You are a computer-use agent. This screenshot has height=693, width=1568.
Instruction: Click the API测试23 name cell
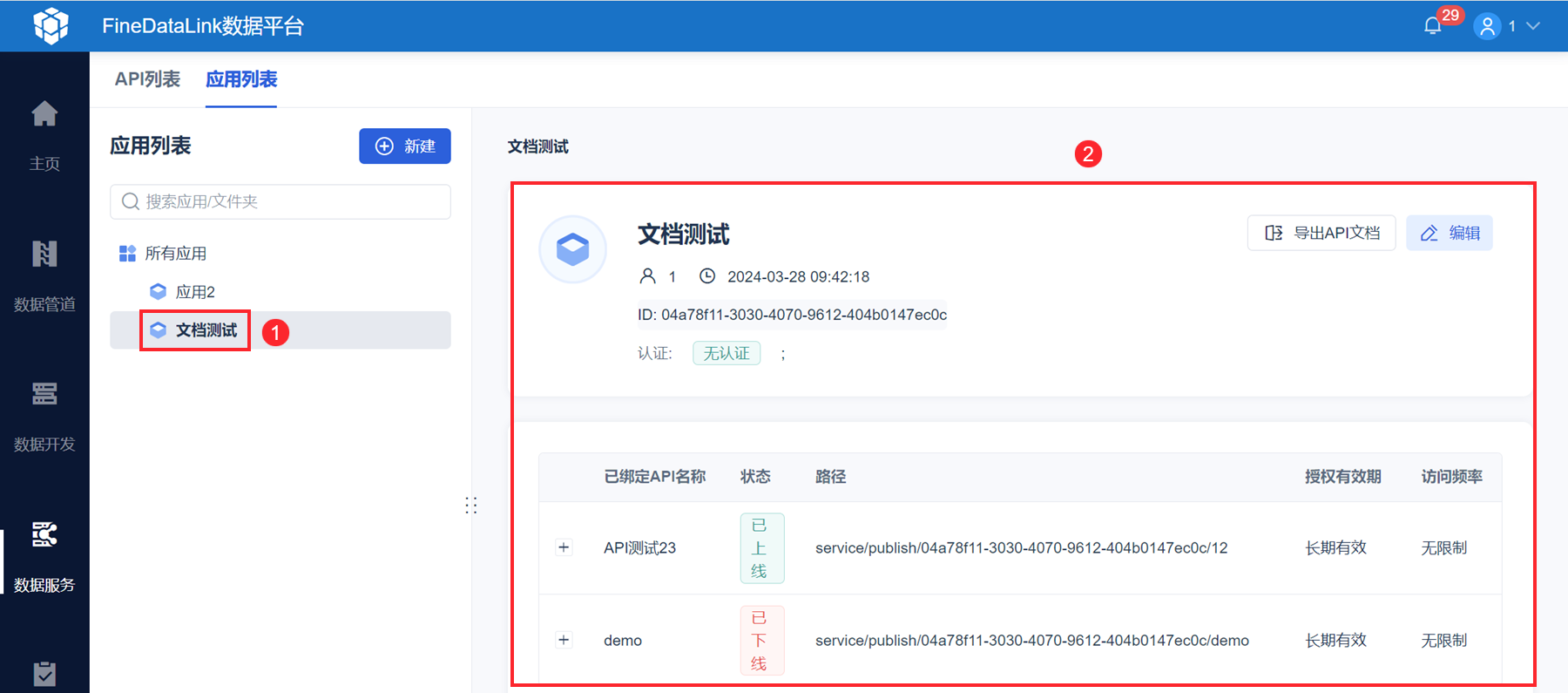[x=640, y=548]
